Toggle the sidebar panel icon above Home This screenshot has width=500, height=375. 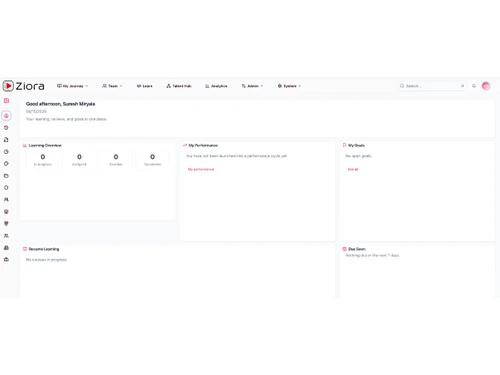coord(6,101)
